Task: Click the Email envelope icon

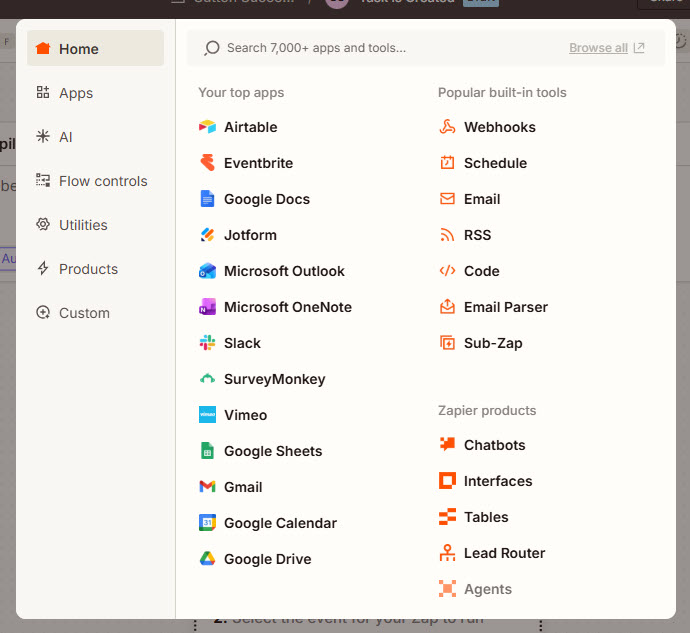Action: [447, 199]
